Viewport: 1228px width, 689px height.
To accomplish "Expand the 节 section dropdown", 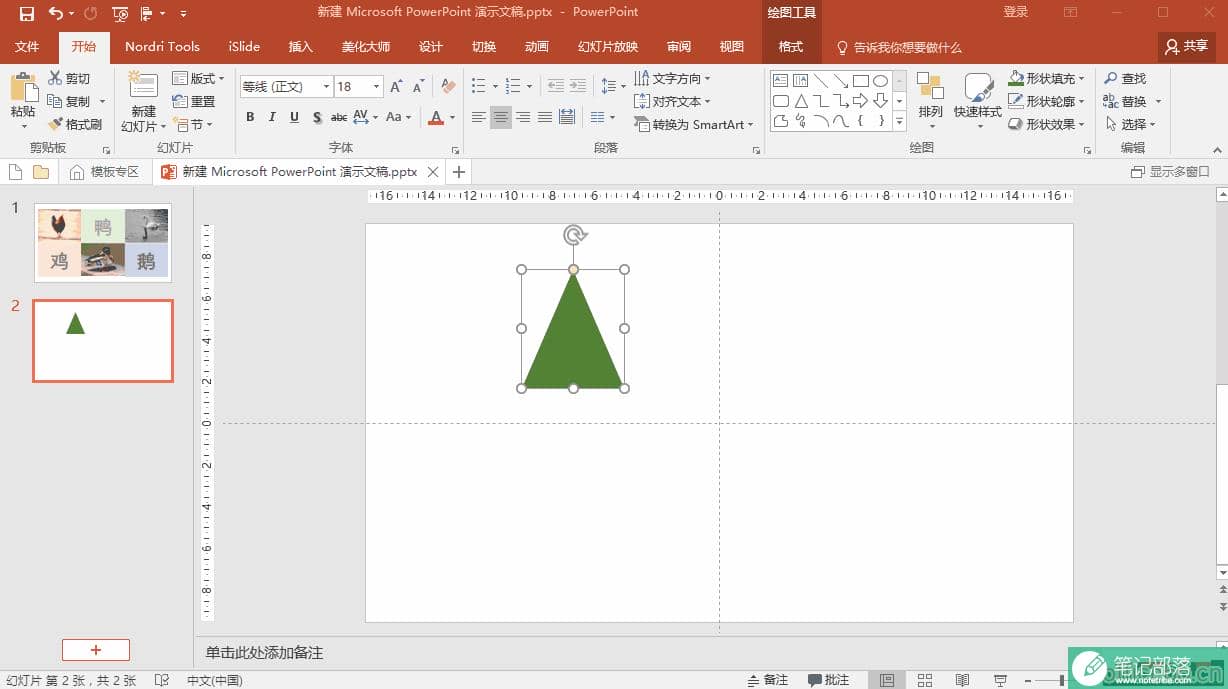I will (x=193, y=124).
